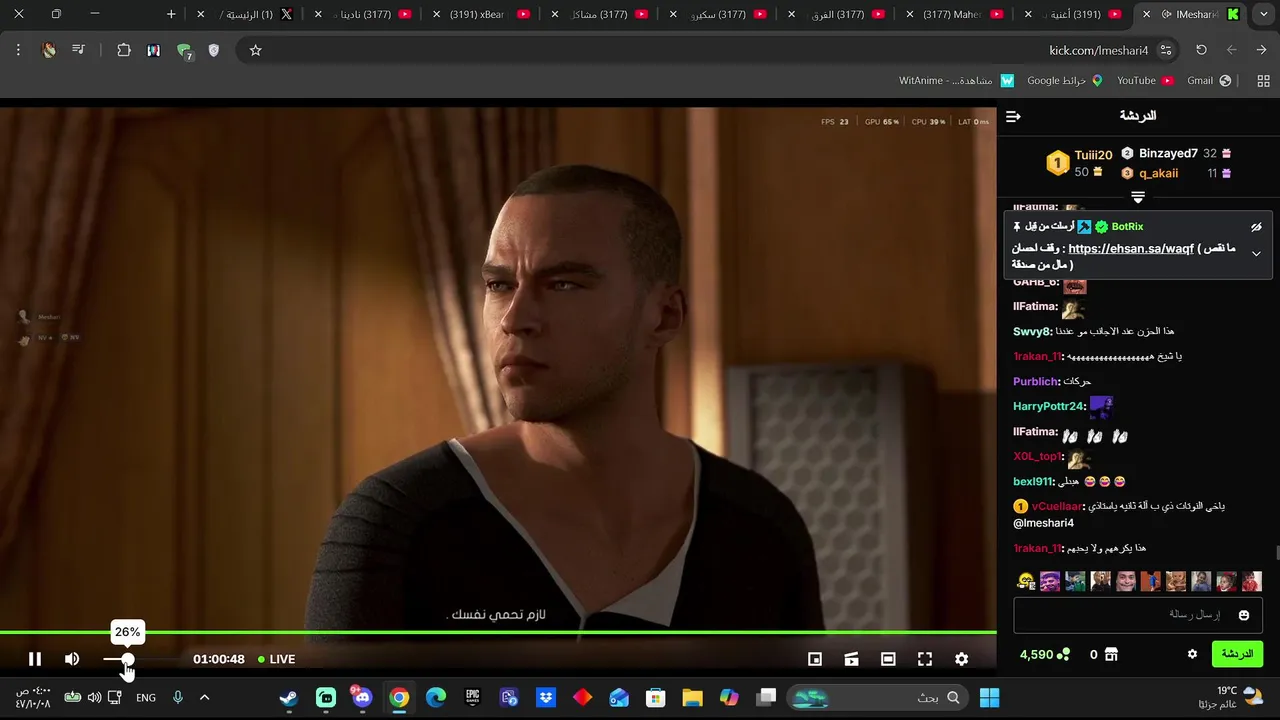Open the YouTube bookmark

[1145, 80]
